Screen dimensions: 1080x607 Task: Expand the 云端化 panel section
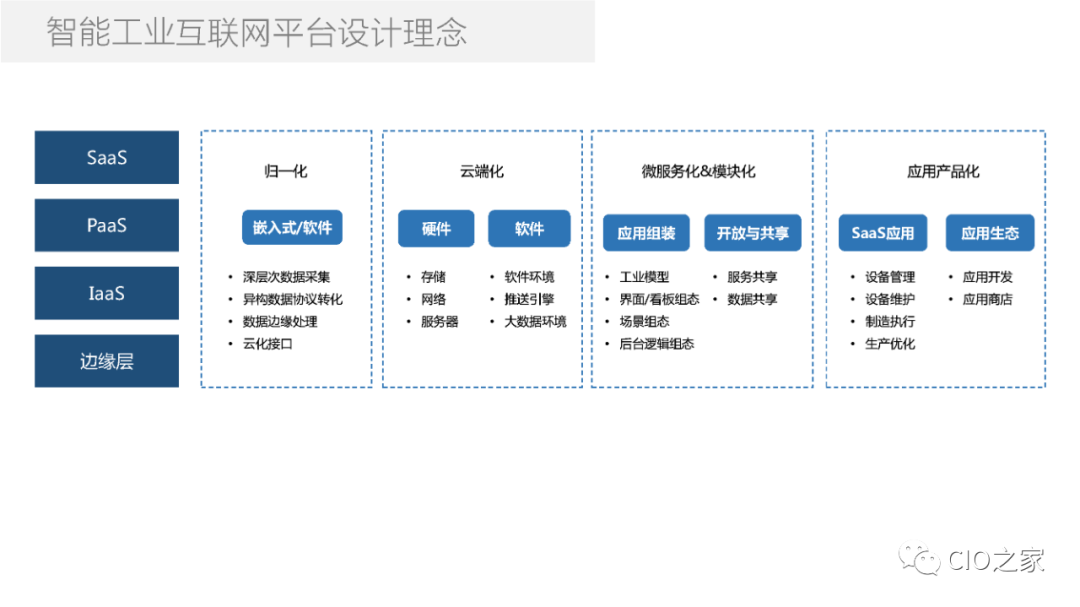481,171
